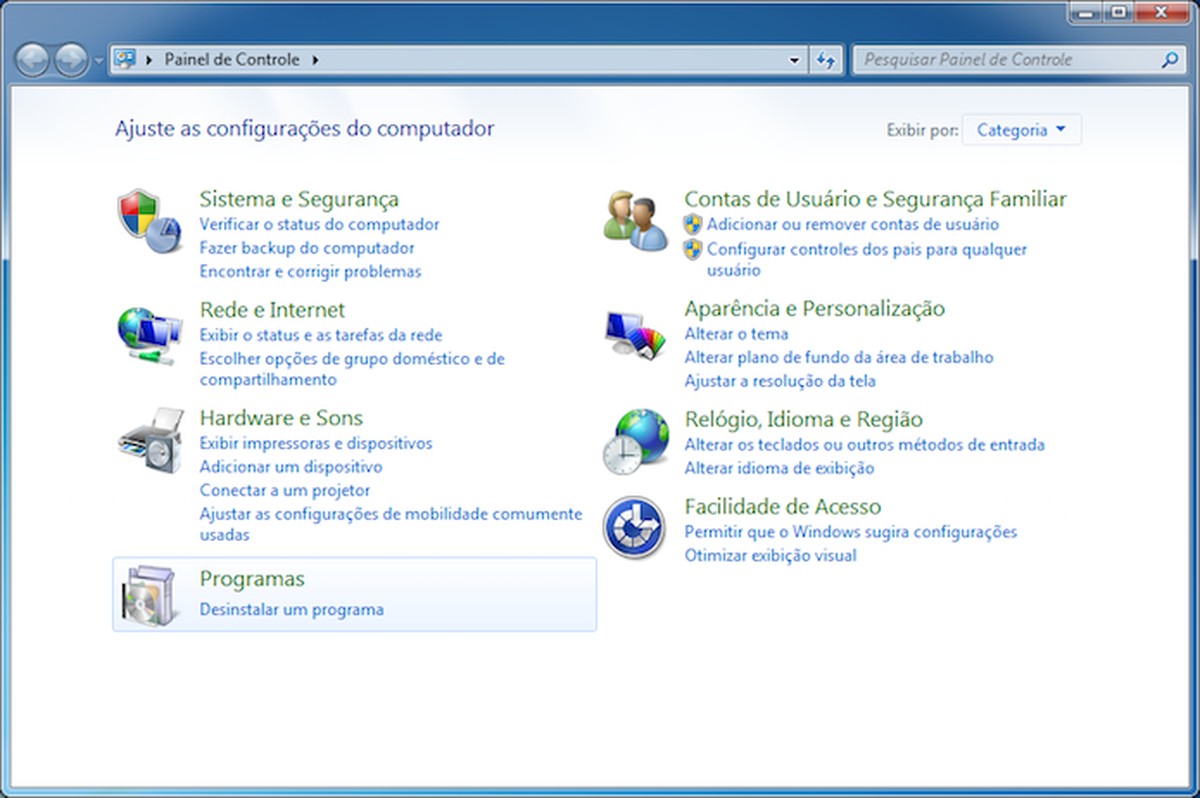Click Escolher opções de grupo doméstico link
The width and height of the screenshot is (1200, 798).
[352, 369]
